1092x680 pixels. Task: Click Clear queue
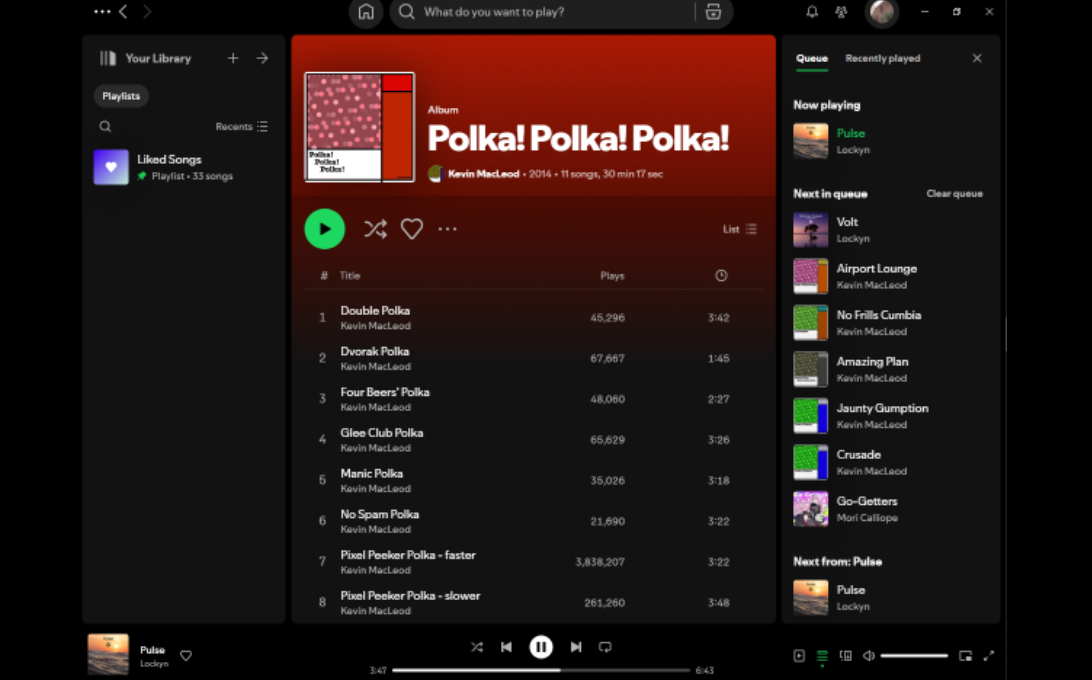click(953, 193)
